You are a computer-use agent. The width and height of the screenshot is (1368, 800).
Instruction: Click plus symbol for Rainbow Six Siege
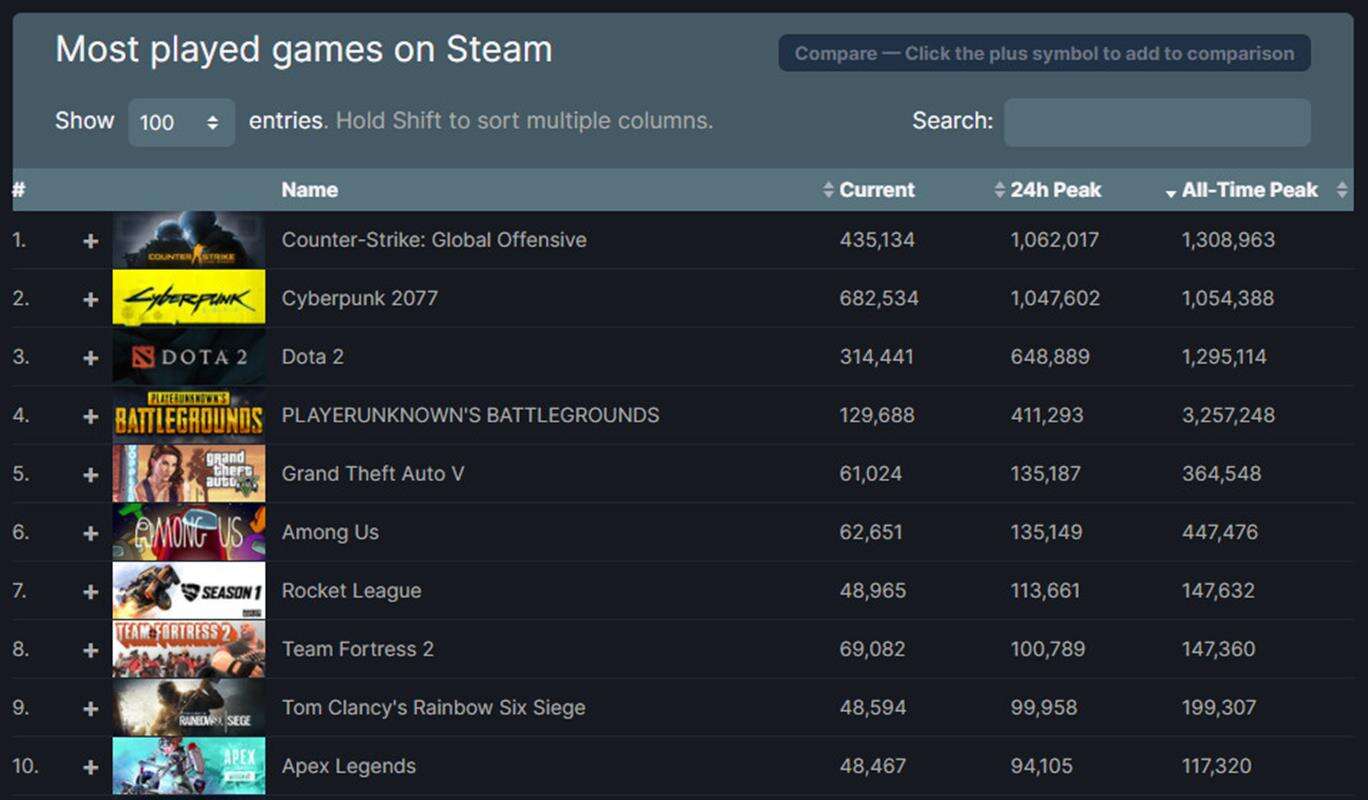click(x=90, y=709)
